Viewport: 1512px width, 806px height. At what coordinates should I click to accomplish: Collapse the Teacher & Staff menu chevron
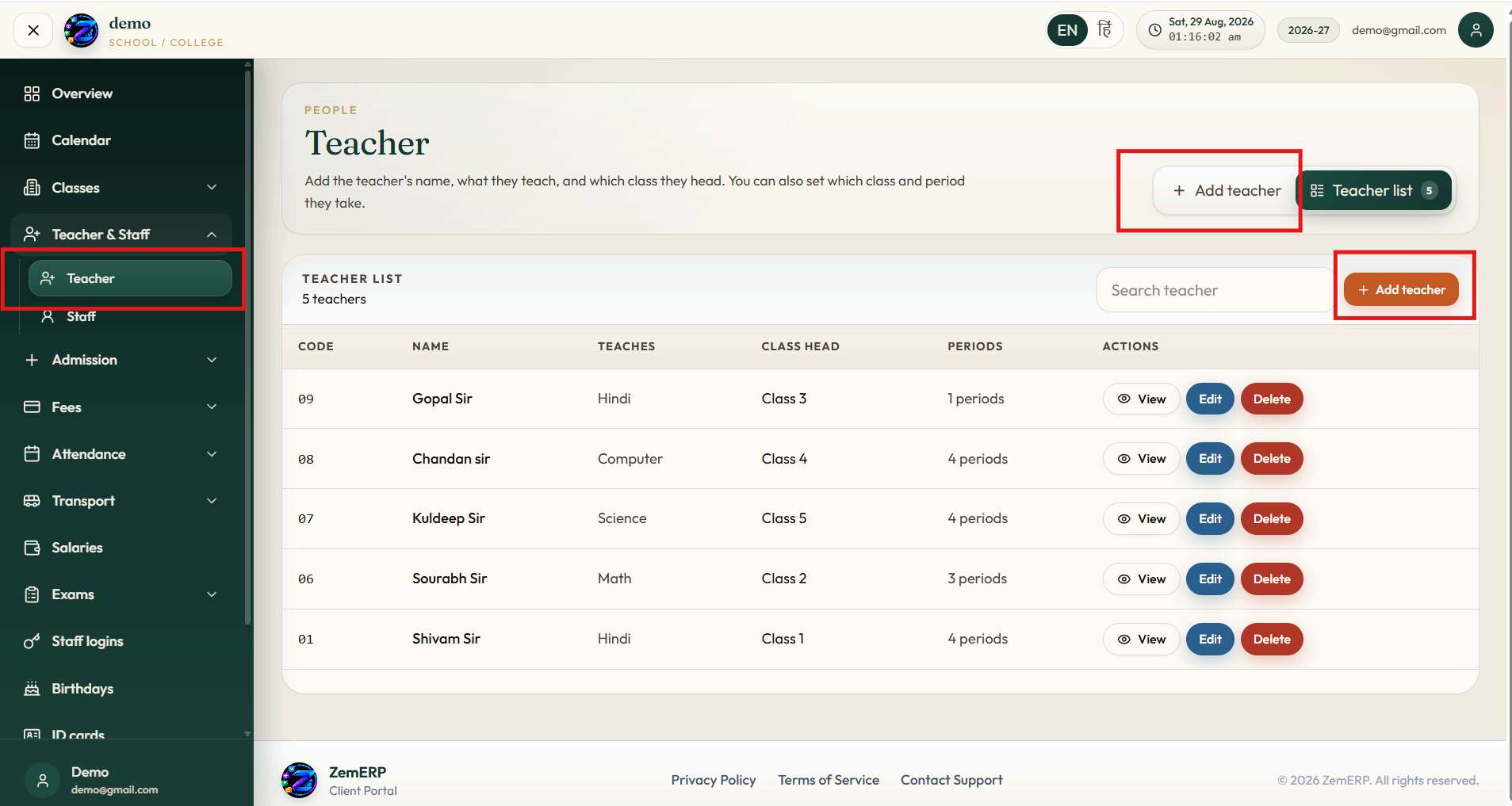(212, 235)
